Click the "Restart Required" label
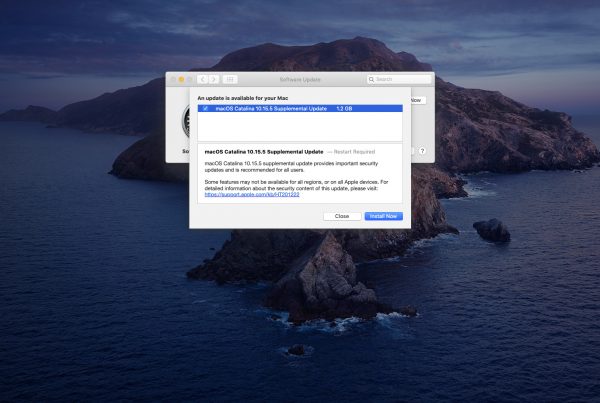The height and width of the screenshot is (403, 600). 354,152
